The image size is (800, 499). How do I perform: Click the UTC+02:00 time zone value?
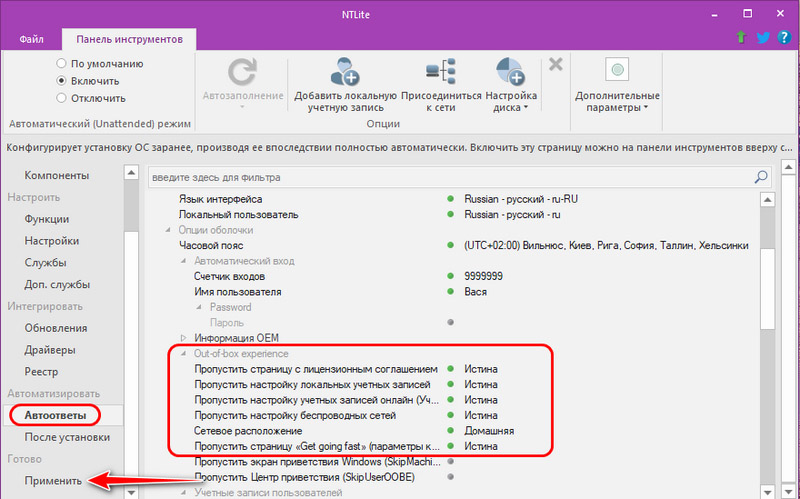click(606, 245)
